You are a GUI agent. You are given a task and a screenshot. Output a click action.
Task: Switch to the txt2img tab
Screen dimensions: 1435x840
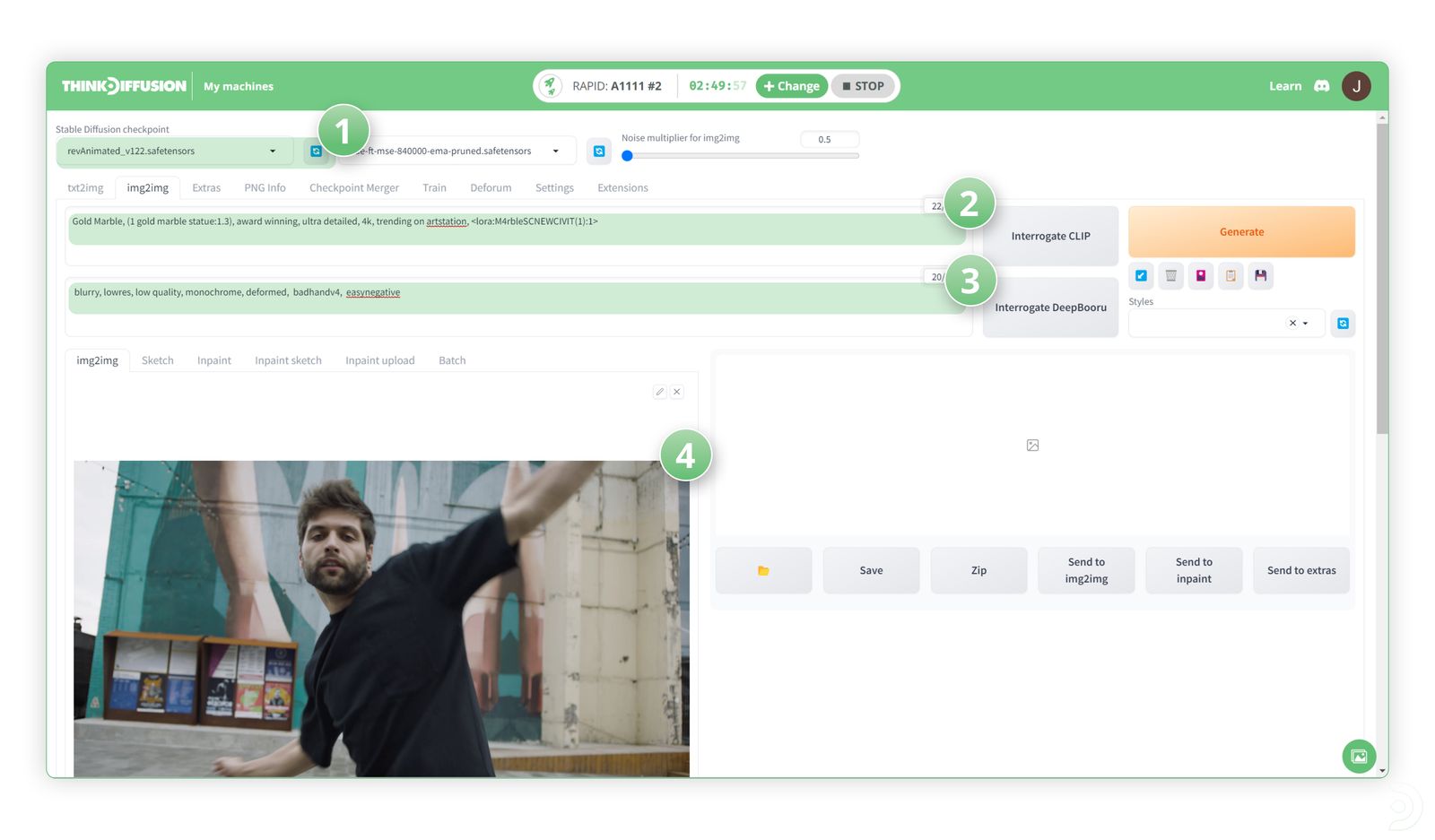click(85, 188)
